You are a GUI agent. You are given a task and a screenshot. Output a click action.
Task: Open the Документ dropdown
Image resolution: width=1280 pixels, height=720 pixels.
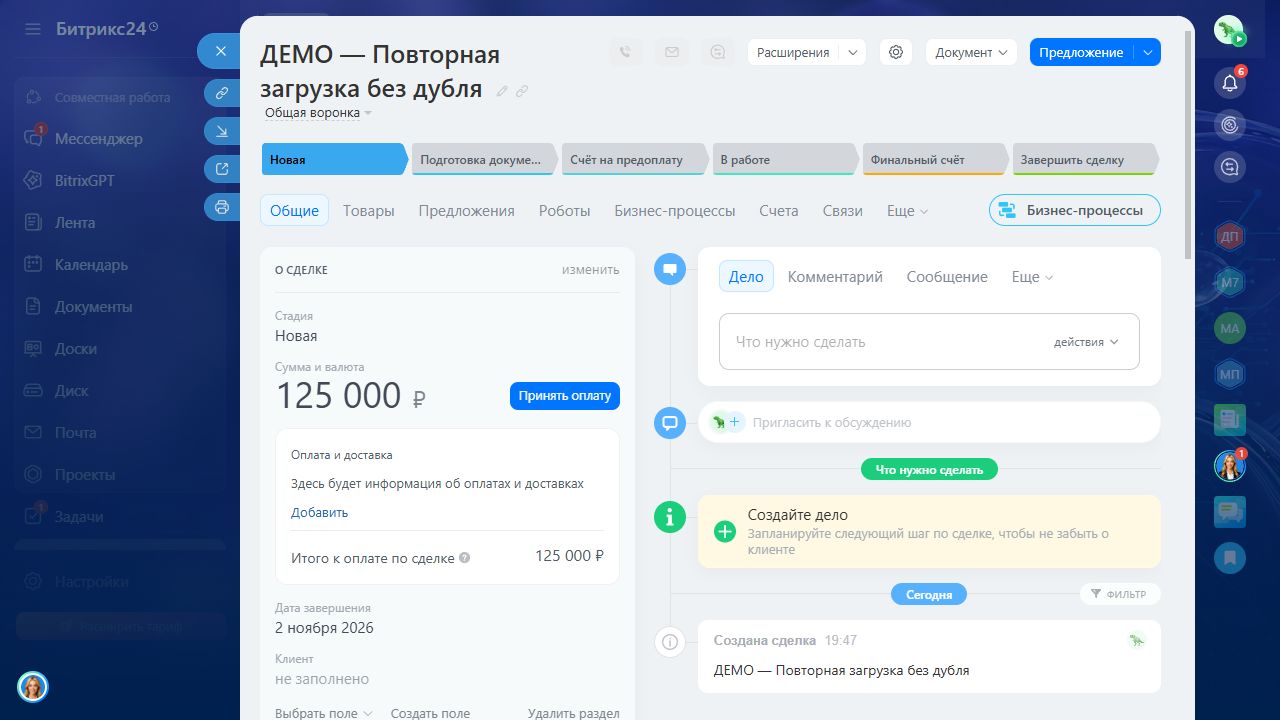pyautogui.click(x=971, y=52)
